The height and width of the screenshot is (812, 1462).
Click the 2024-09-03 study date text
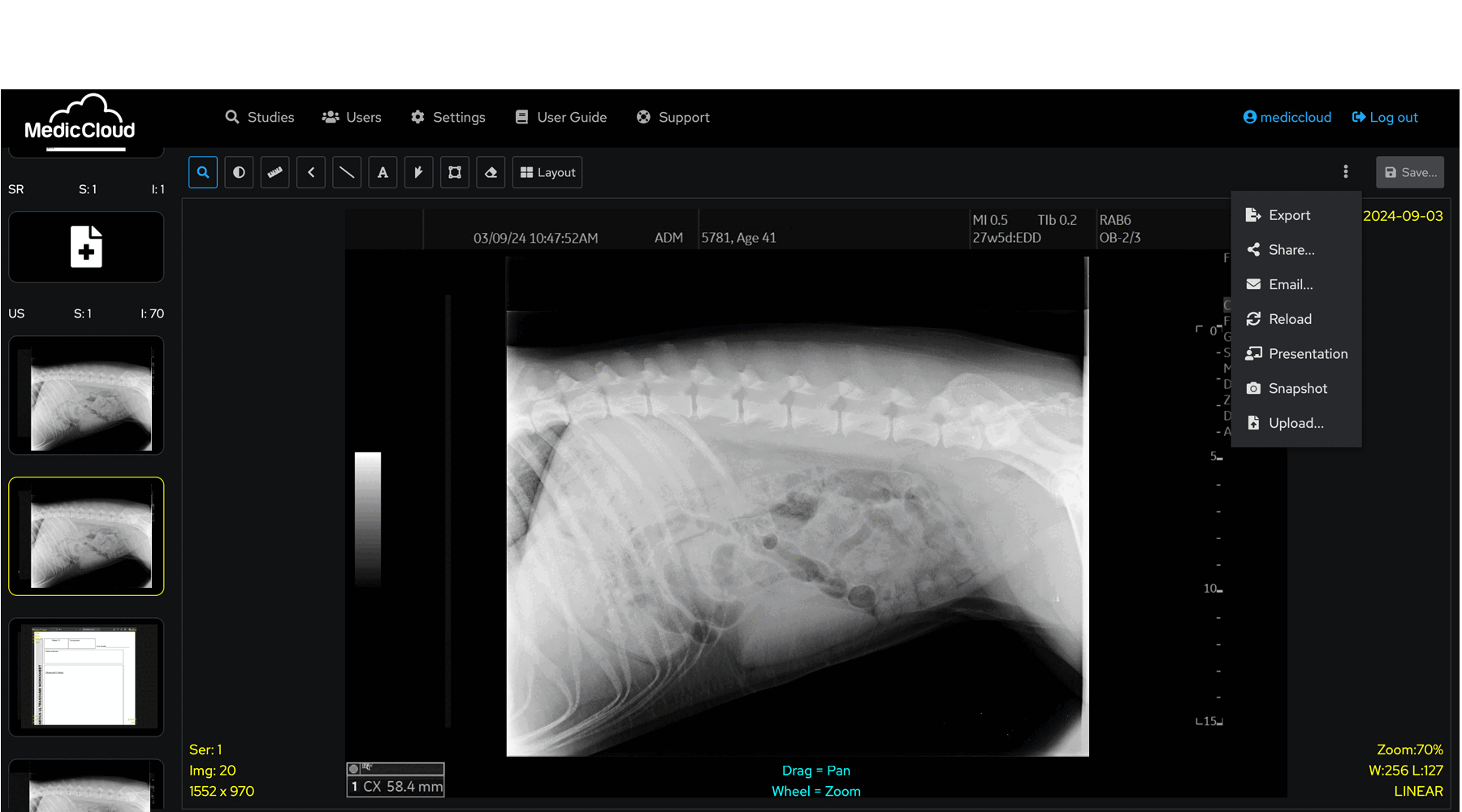click(x=1403, y=216)
